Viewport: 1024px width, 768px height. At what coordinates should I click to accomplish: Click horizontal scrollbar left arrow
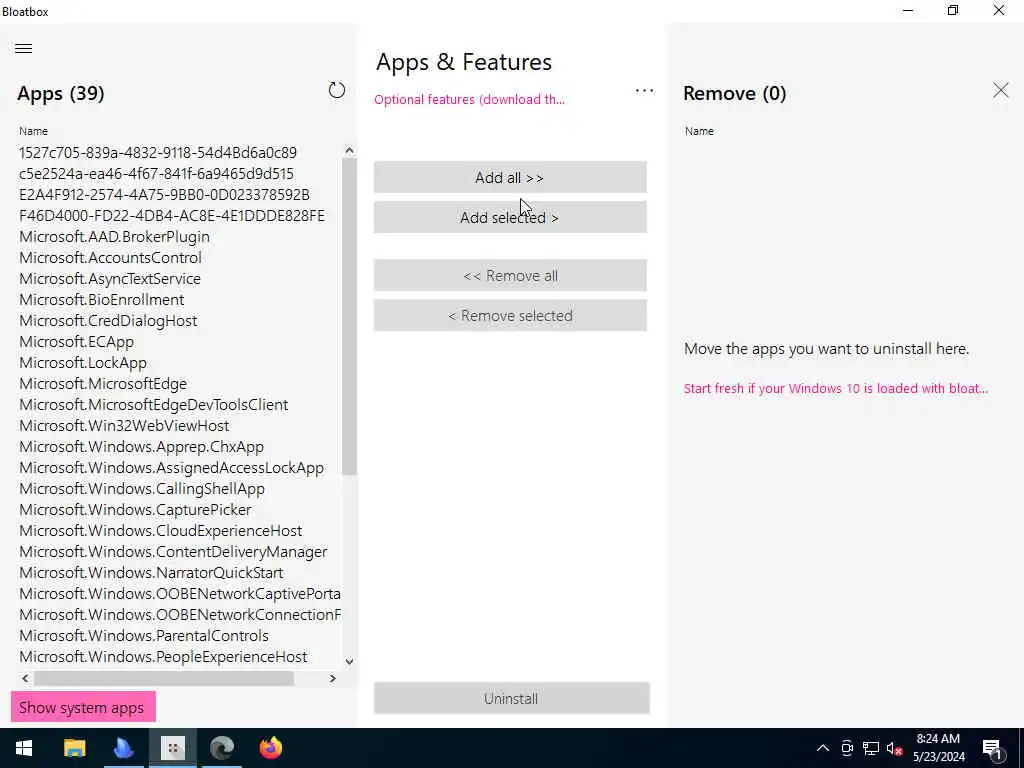pos(25,679)
